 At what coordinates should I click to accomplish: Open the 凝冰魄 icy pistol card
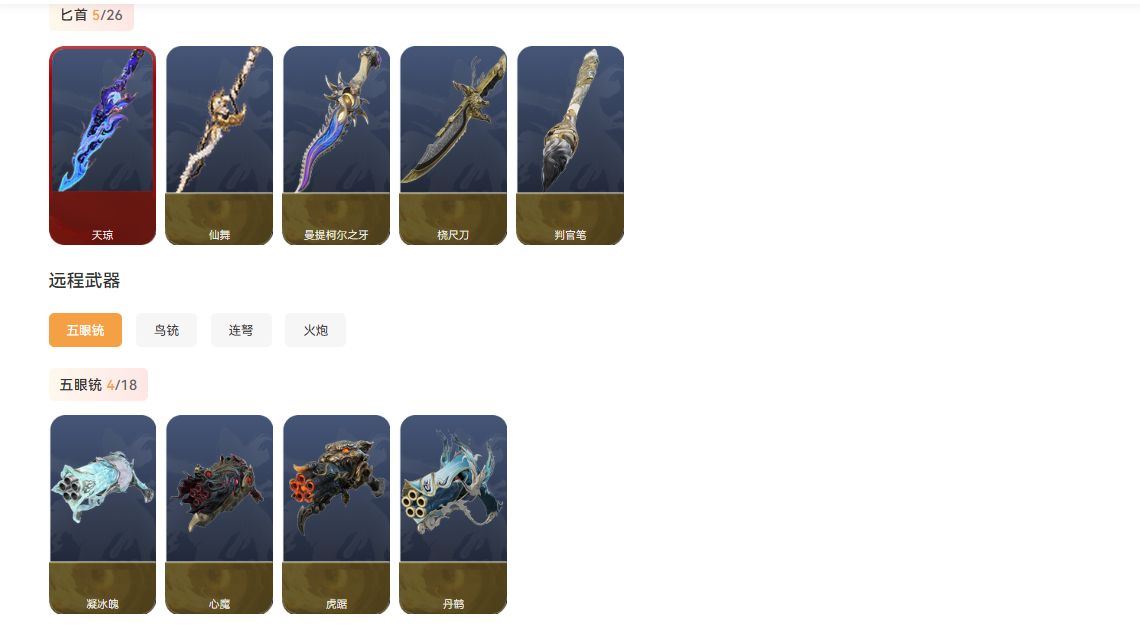(x=103, y=515)
